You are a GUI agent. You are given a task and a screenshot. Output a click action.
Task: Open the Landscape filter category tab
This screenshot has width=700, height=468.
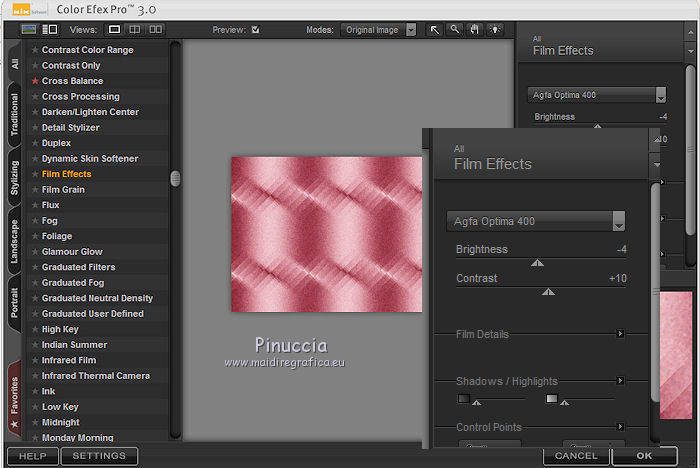pyautogui.click(x=14, y=240)
